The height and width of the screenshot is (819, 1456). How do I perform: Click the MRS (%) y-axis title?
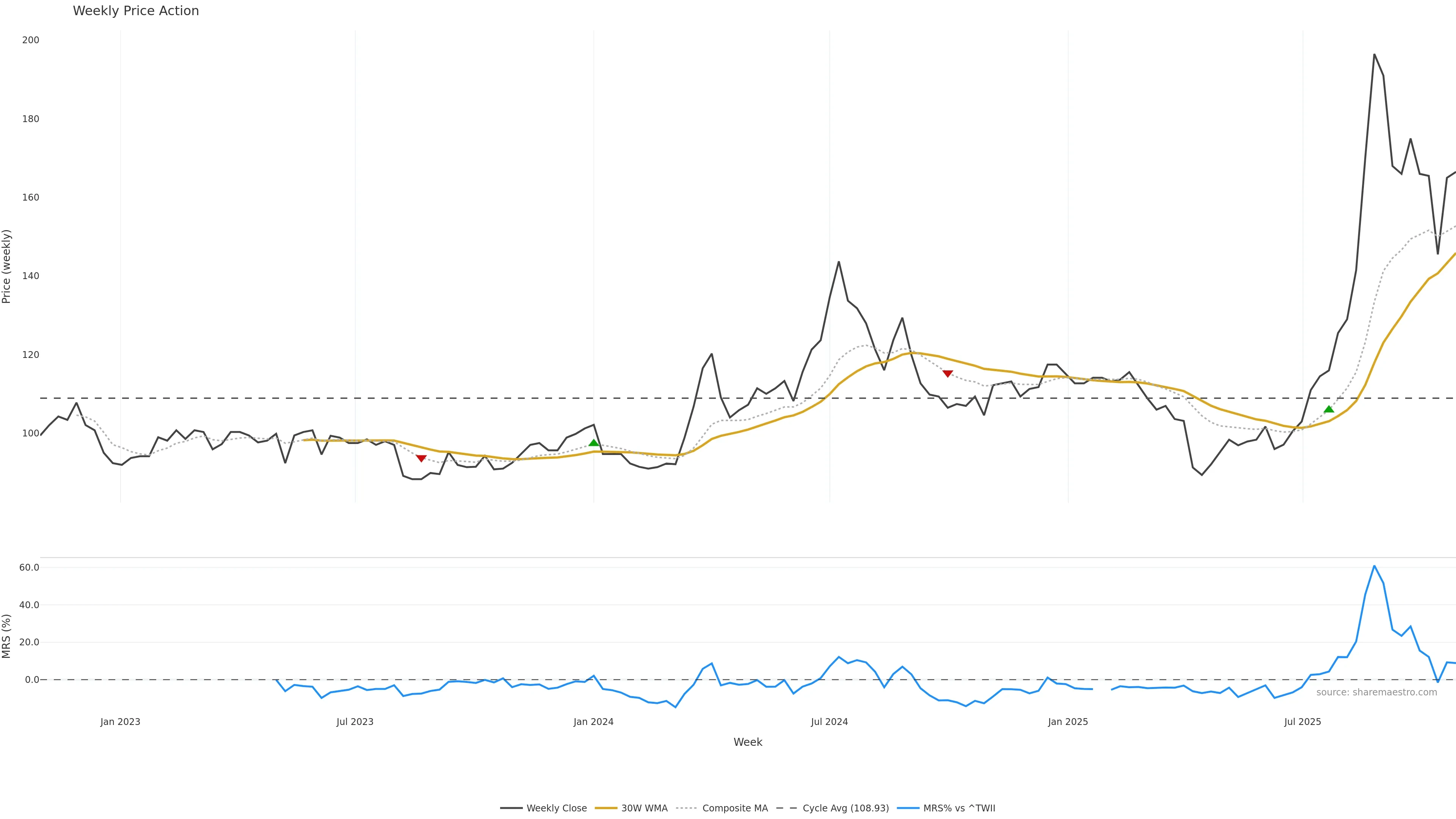[x=7, y=636]
